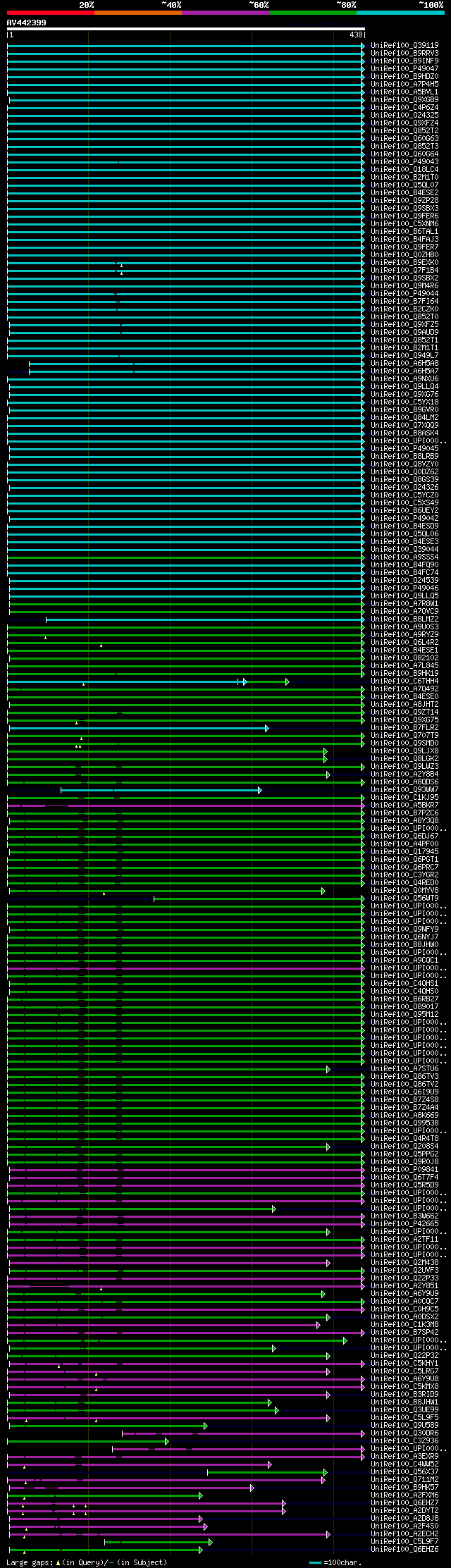The image size is (451, 1568).
Task: Select the UniRef100_B9GVR0 label
Action: click(404, 410)
